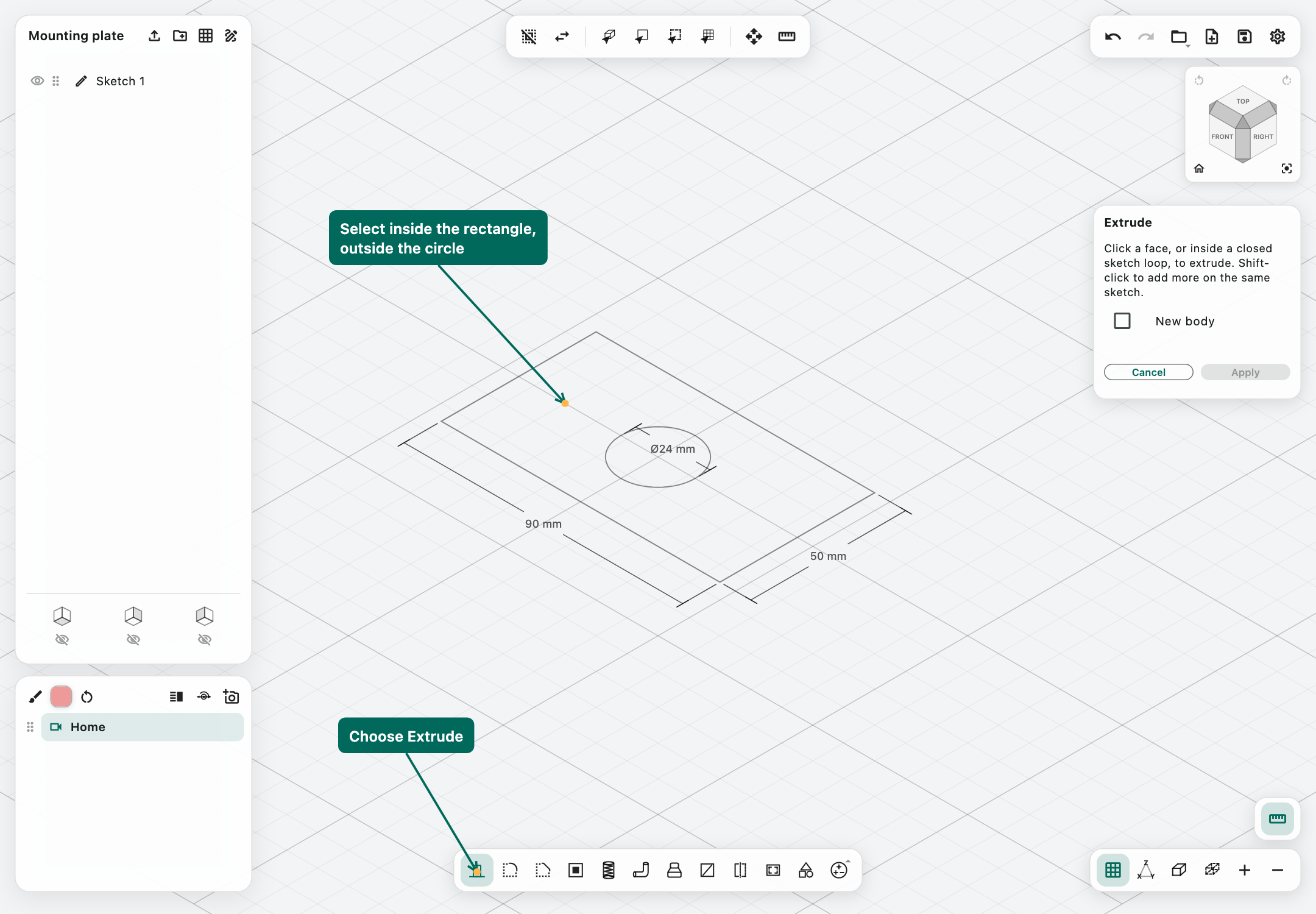The width and height of the screenshot is (1316, 914).
Task: Save the document with the disk icon
Action: pos(1245,37)
